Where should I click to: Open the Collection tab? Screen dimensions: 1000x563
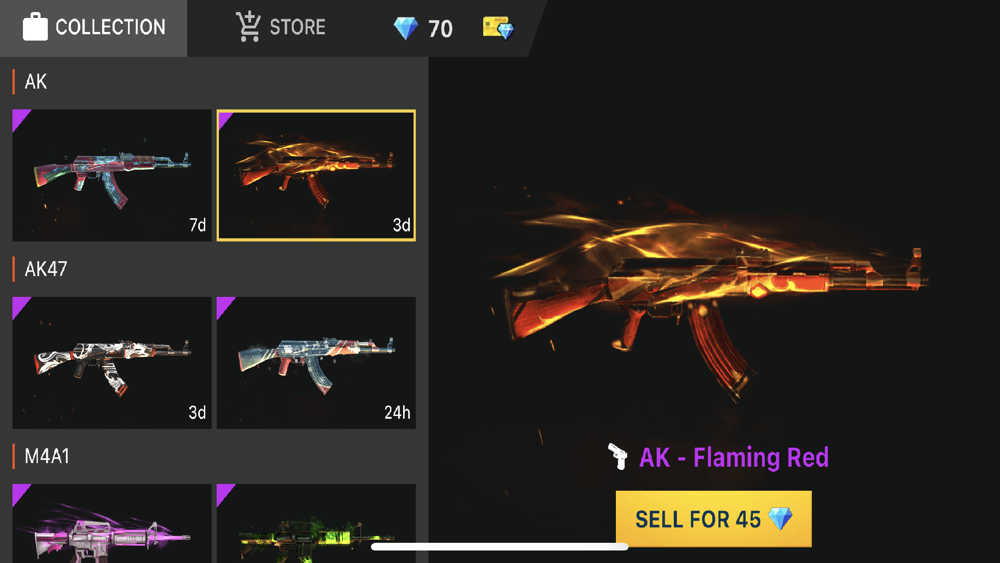click(93, 27)
